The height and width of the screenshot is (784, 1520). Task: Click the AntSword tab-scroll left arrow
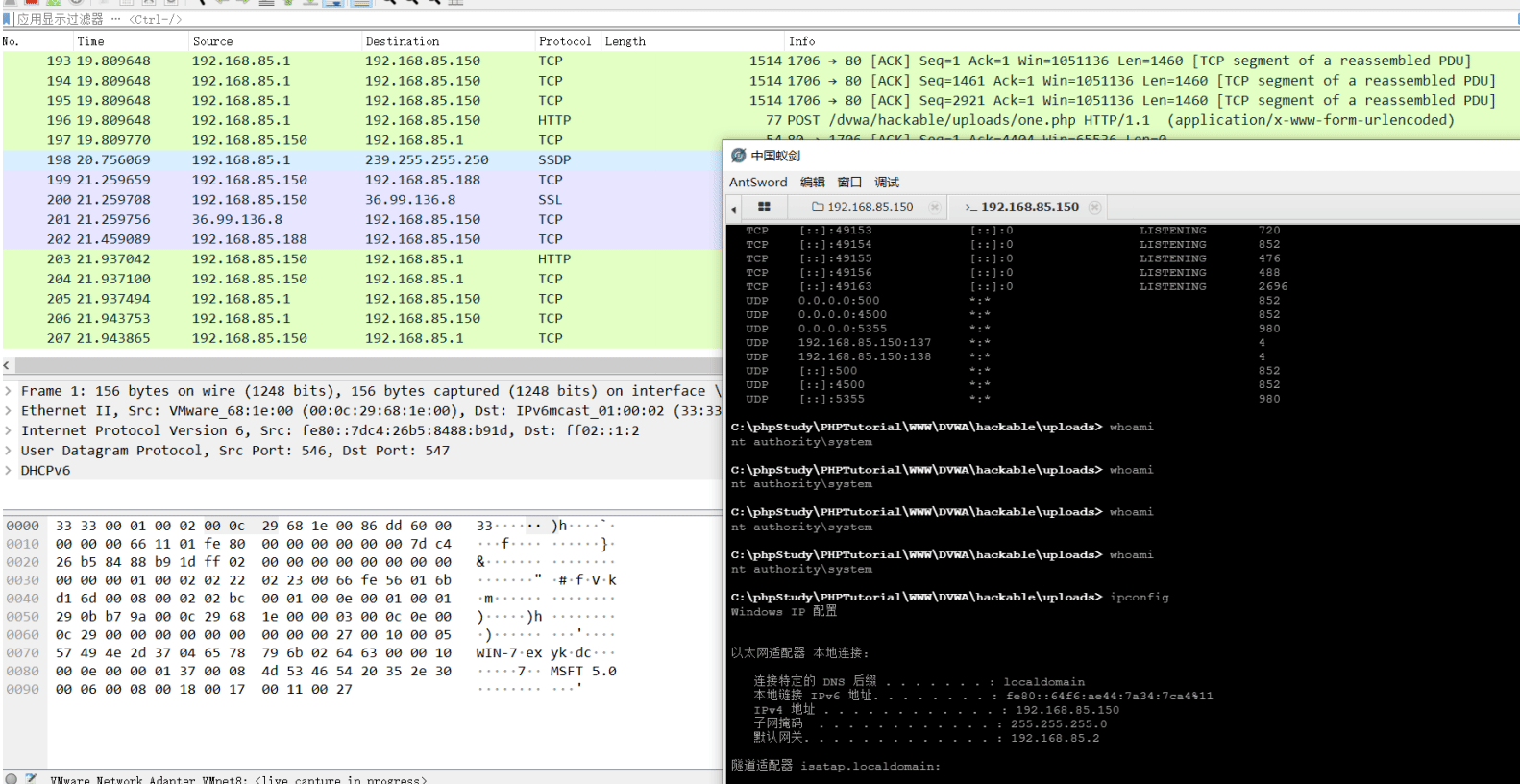click(x=734, y=208)
